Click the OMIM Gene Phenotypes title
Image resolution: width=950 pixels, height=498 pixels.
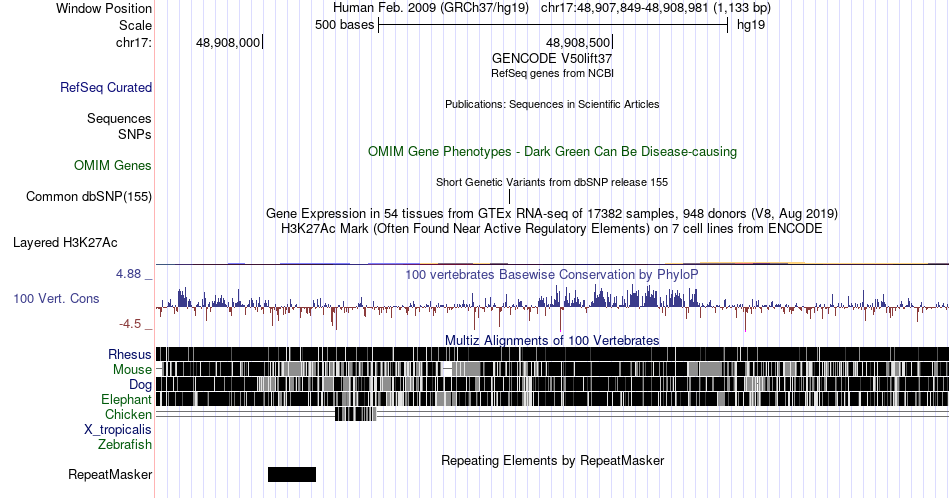pyautogui.click(x=552, y=151)
